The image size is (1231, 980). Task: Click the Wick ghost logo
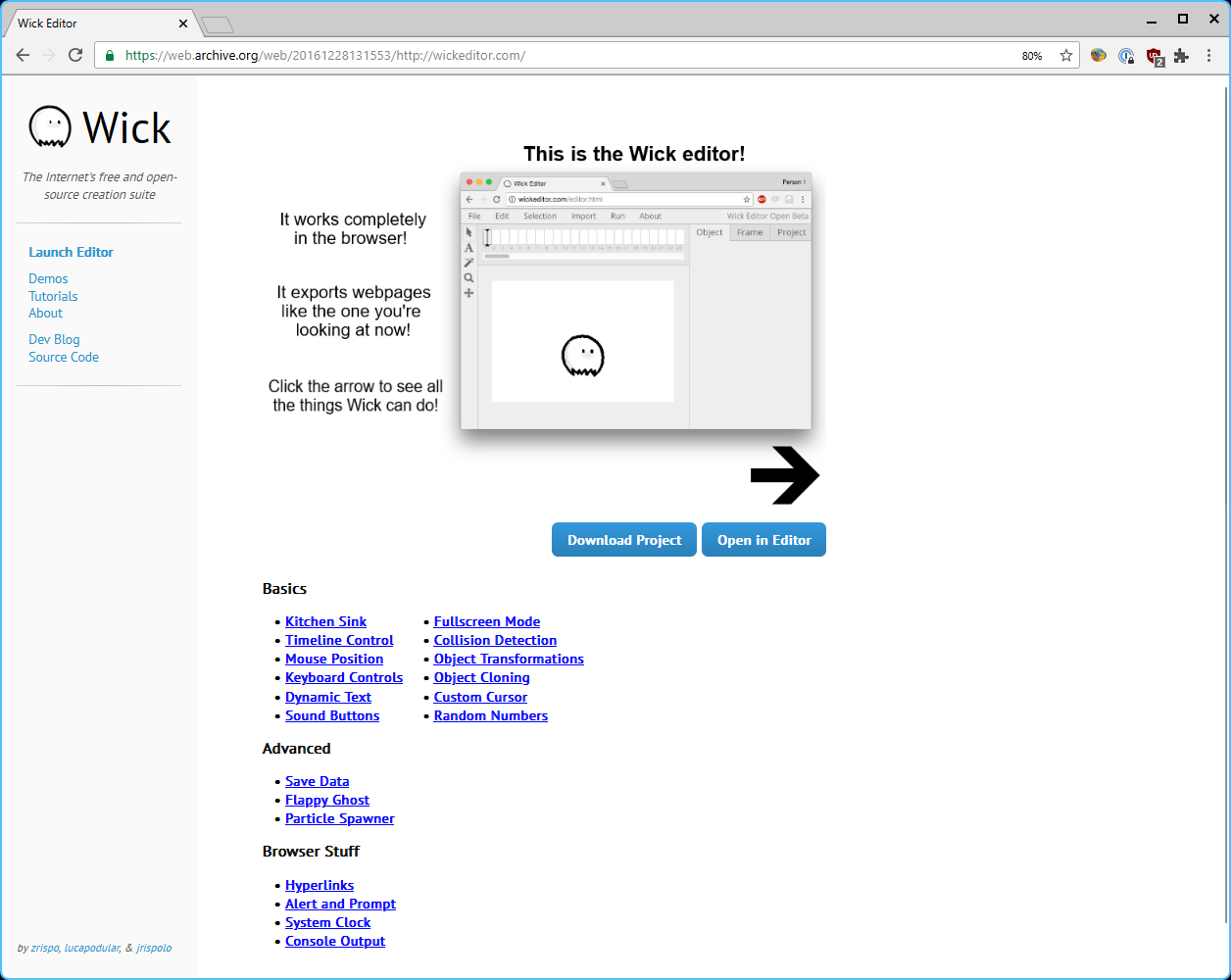coord(49,127)
